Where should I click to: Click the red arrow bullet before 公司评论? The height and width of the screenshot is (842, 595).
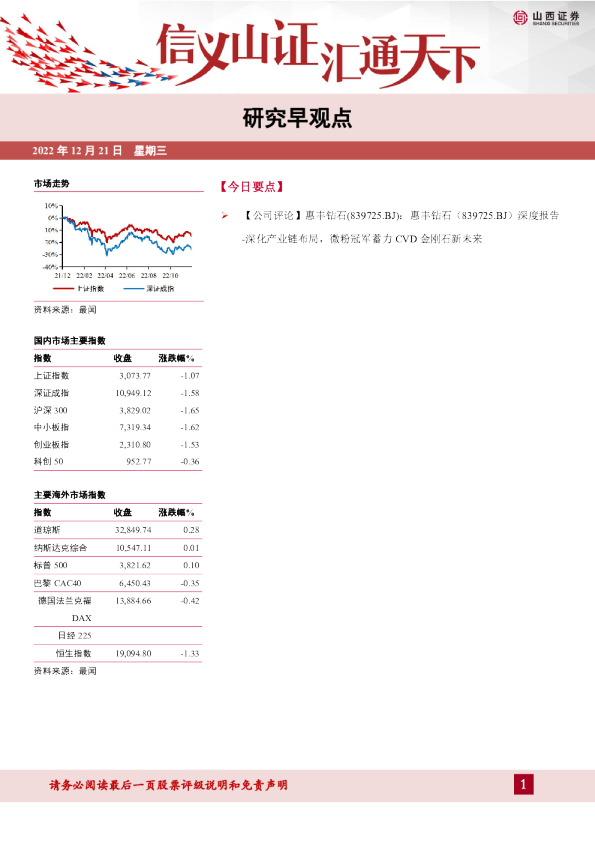pos(224,216)
